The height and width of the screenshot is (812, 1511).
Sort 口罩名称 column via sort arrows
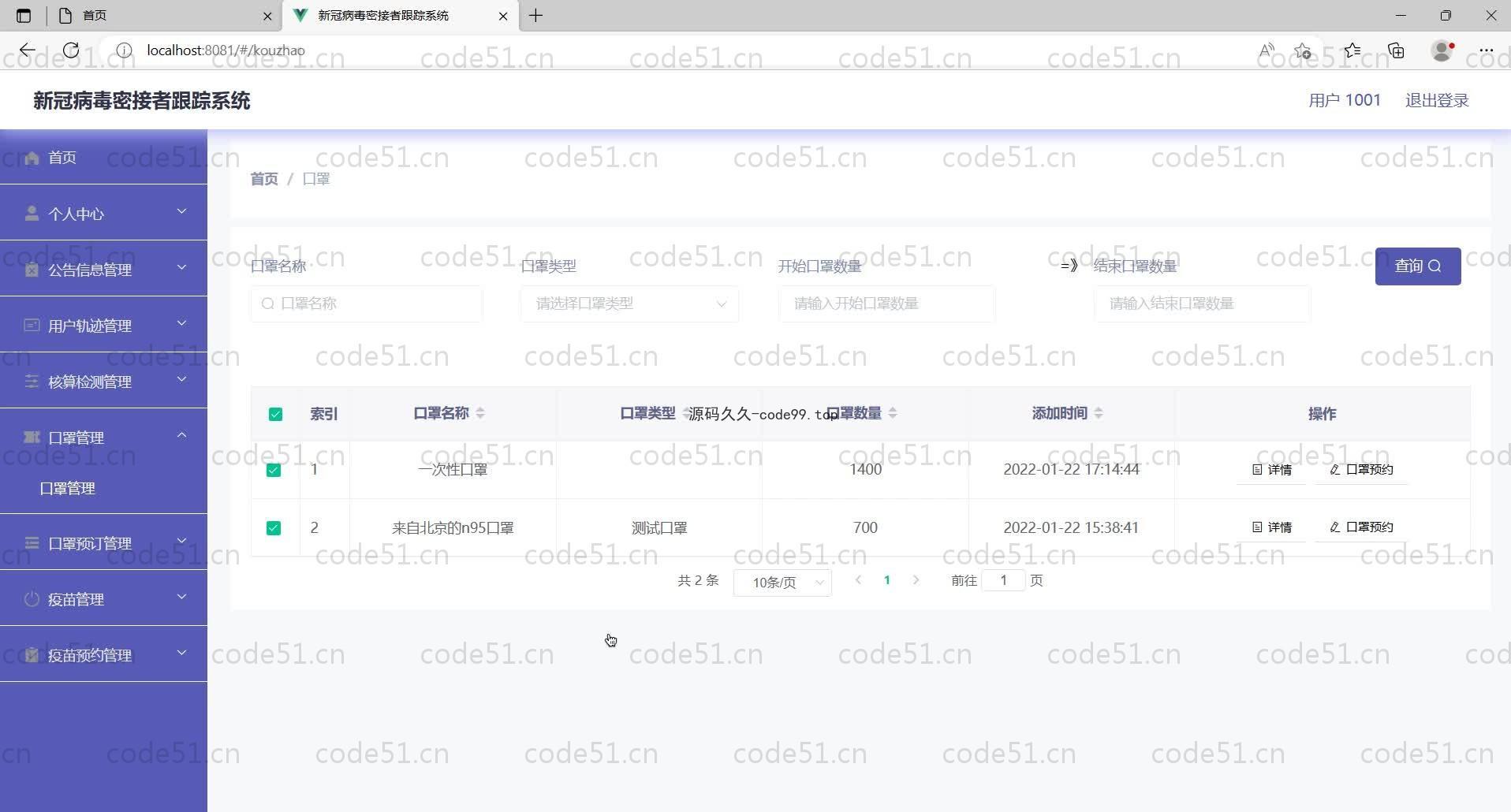[x=480, y=413]
